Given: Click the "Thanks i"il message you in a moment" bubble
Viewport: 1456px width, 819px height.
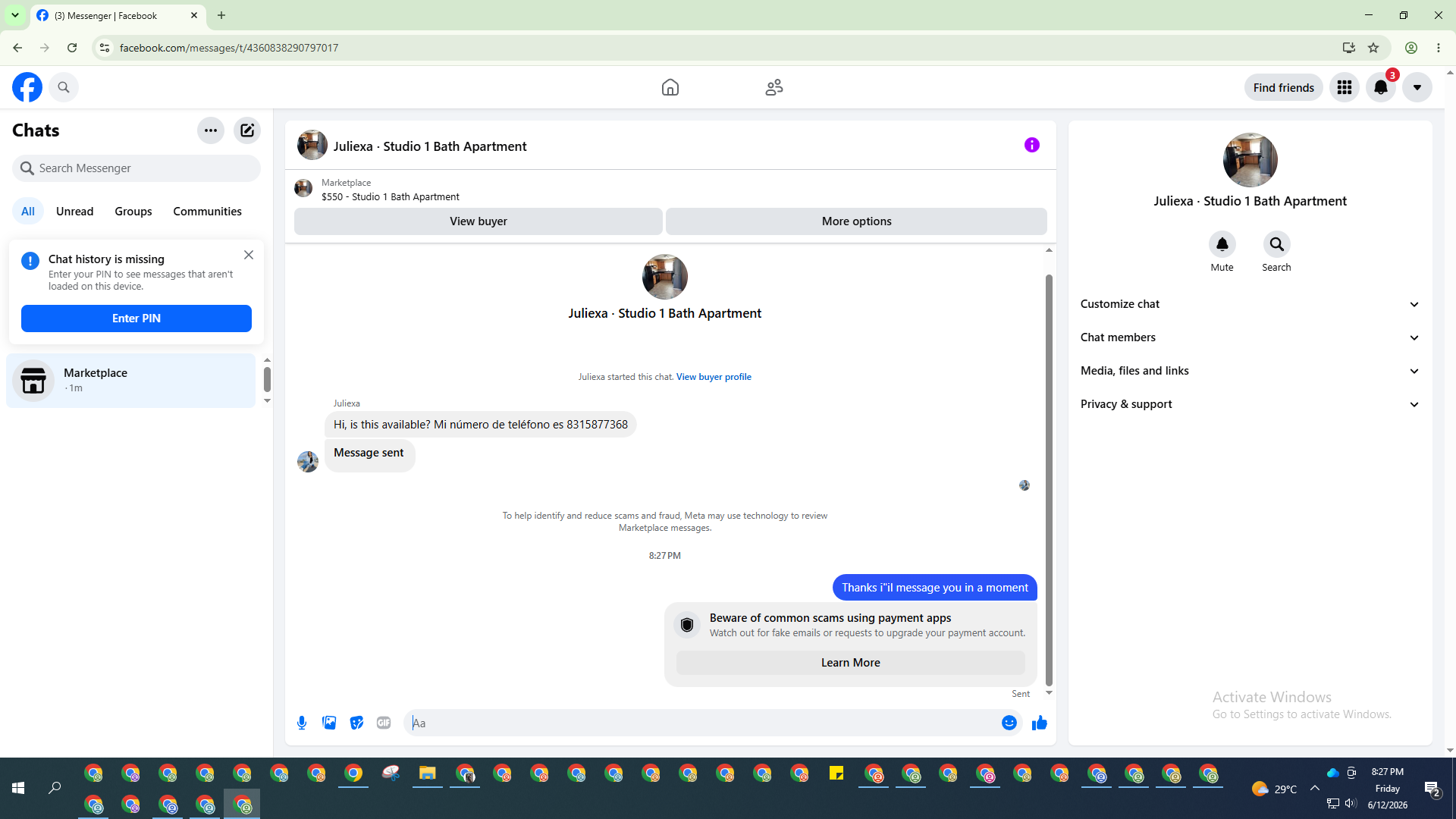Looking at the screenshot, I should pos(935,588).
